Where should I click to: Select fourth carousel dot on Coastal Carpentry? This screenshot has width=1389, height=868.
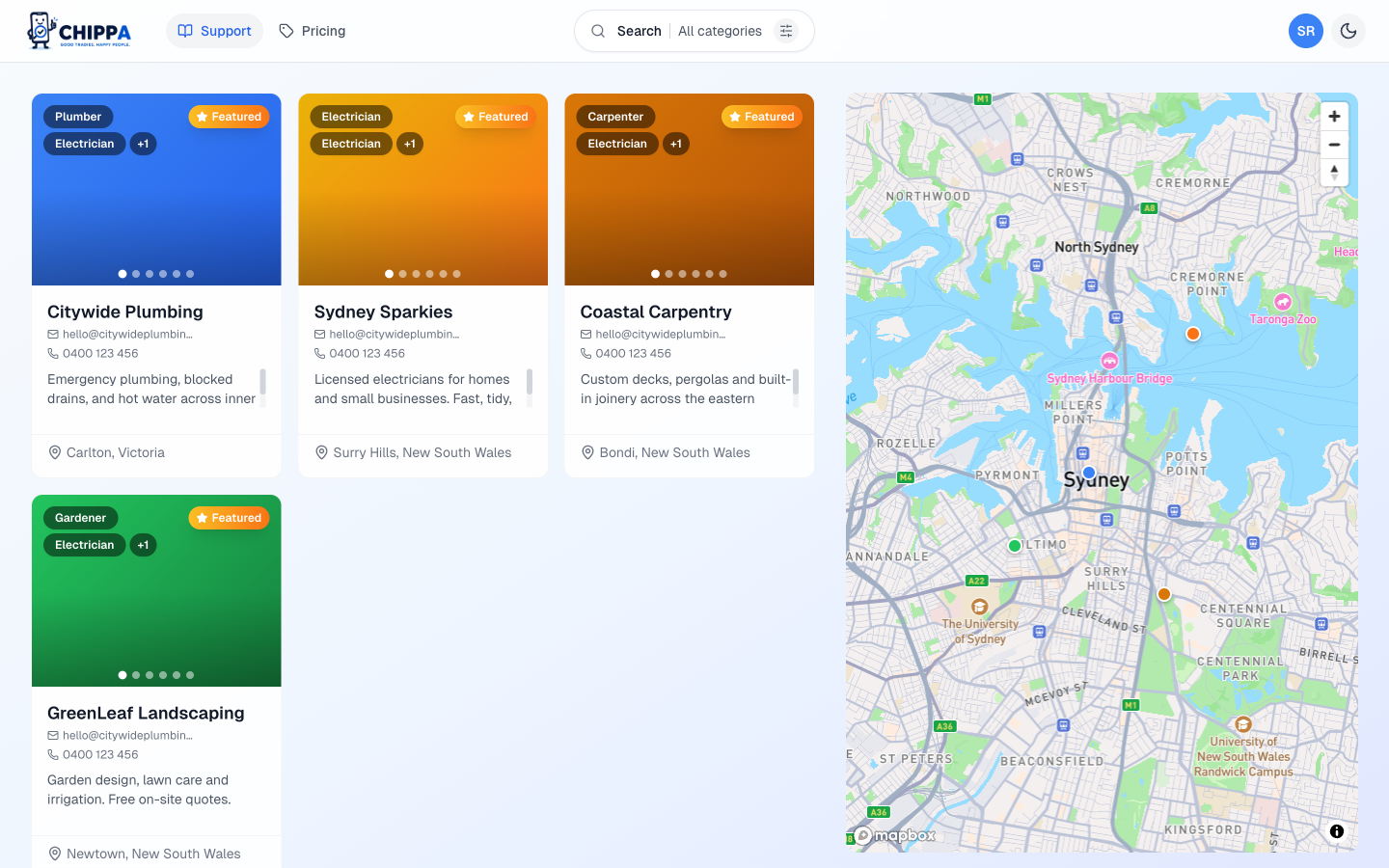point(696,274)
